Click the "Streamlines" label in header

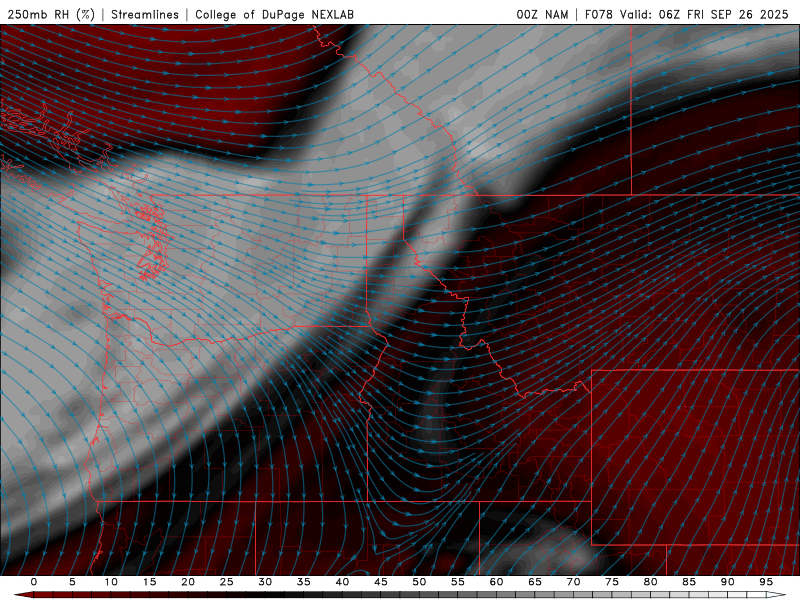pos(145,14)
